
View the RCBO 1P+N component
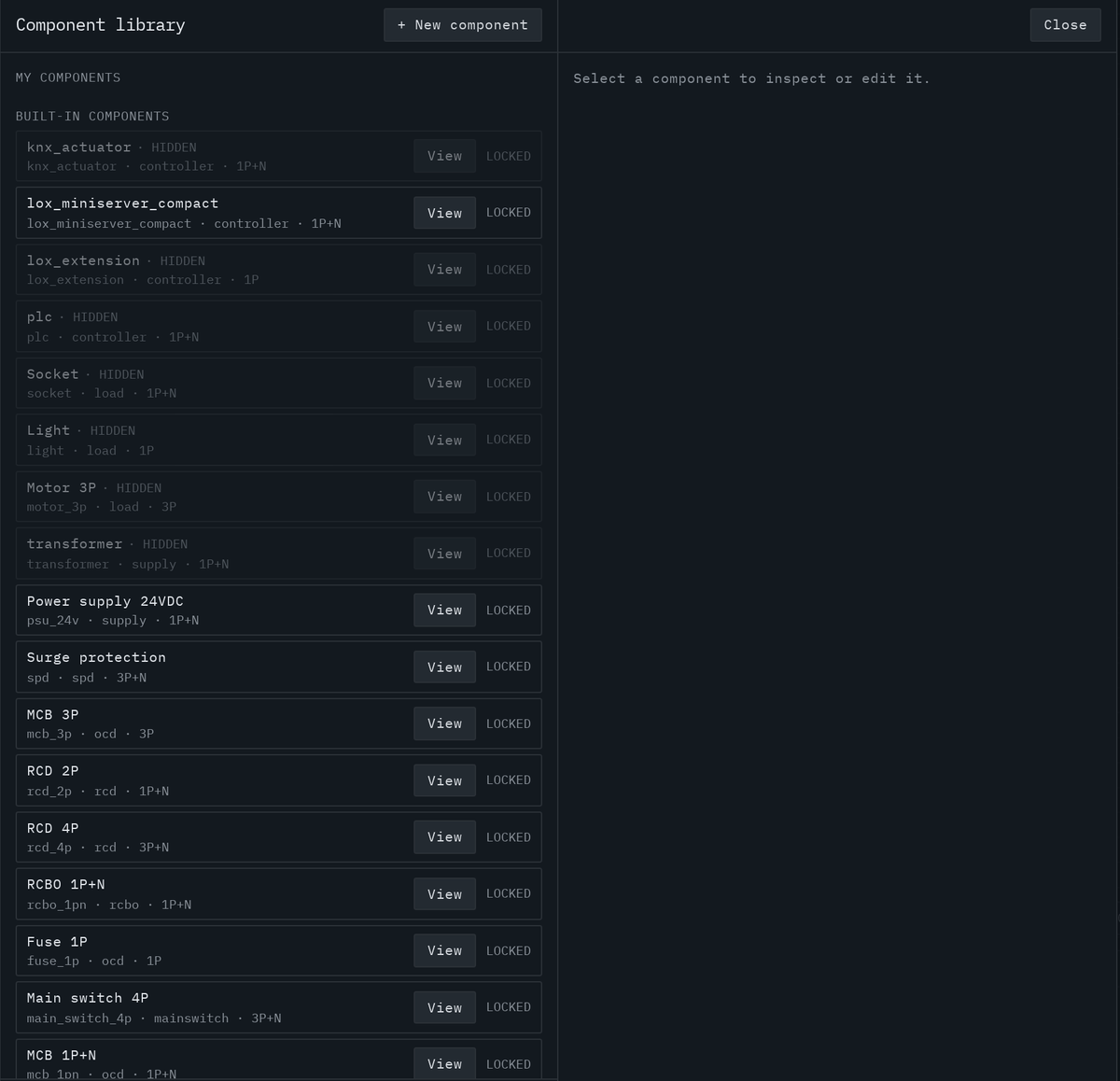point(444,894)
